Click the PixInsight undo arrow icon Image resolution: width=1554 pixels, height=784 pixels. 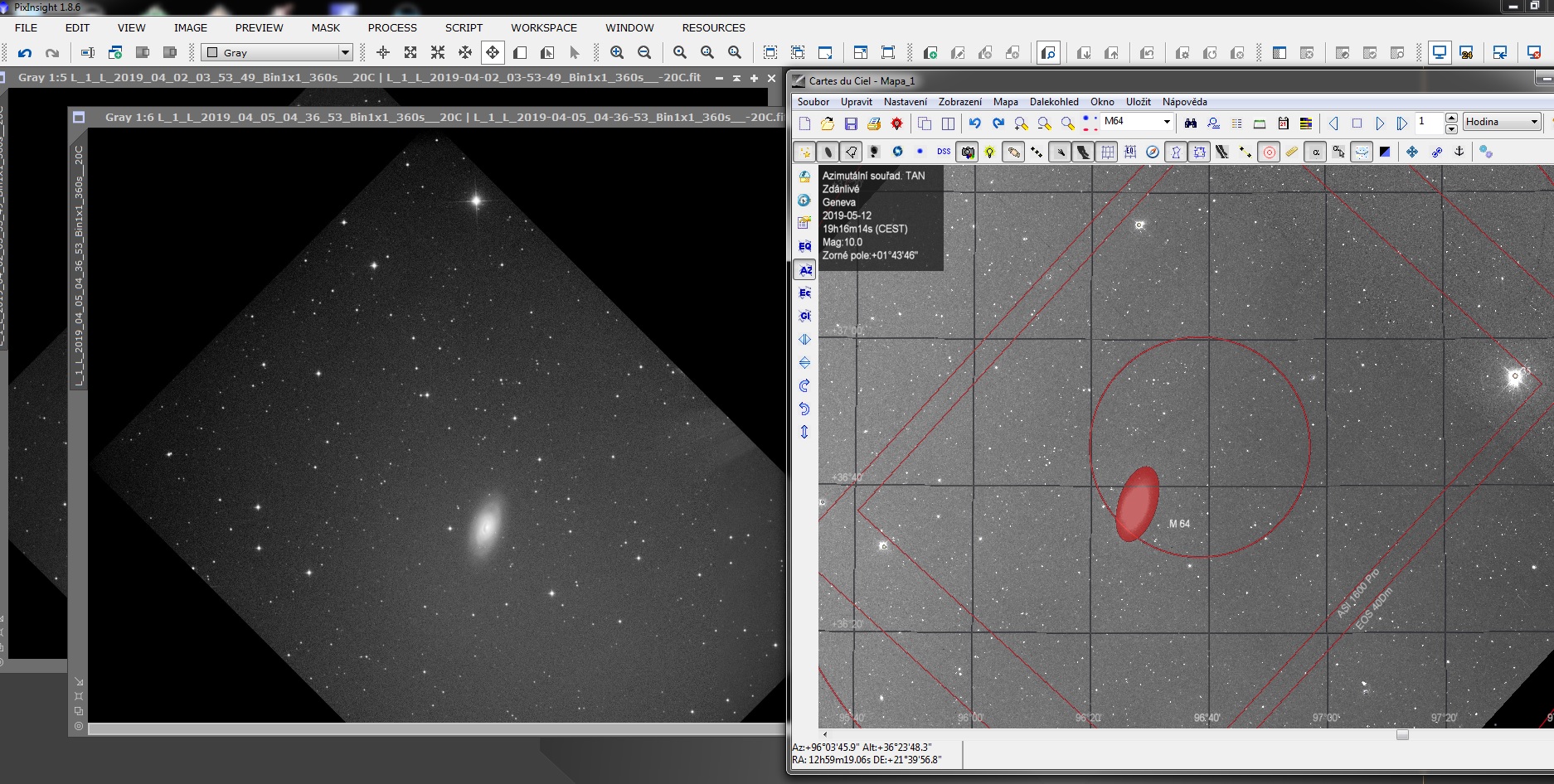(x=25, y=53)
